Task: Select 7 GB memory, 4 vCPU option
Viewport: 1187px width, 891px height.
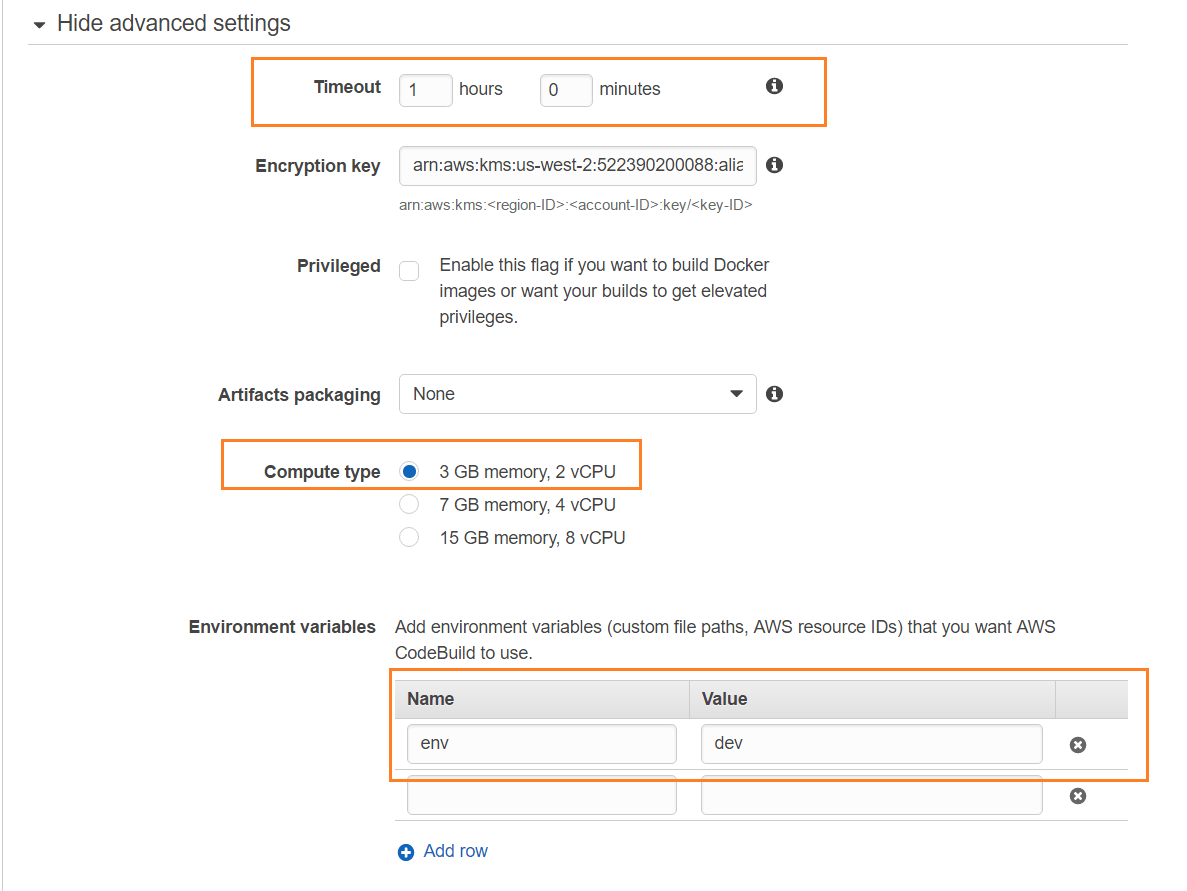Action: (x=409, y=504)
